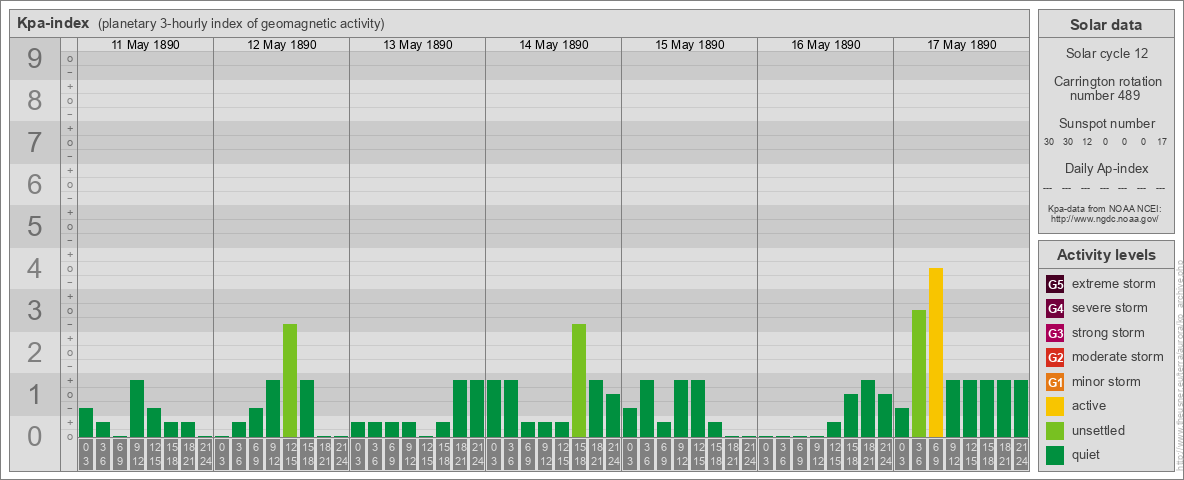
Task: Click the Kp scale number 6
Action: click(35, 184)
